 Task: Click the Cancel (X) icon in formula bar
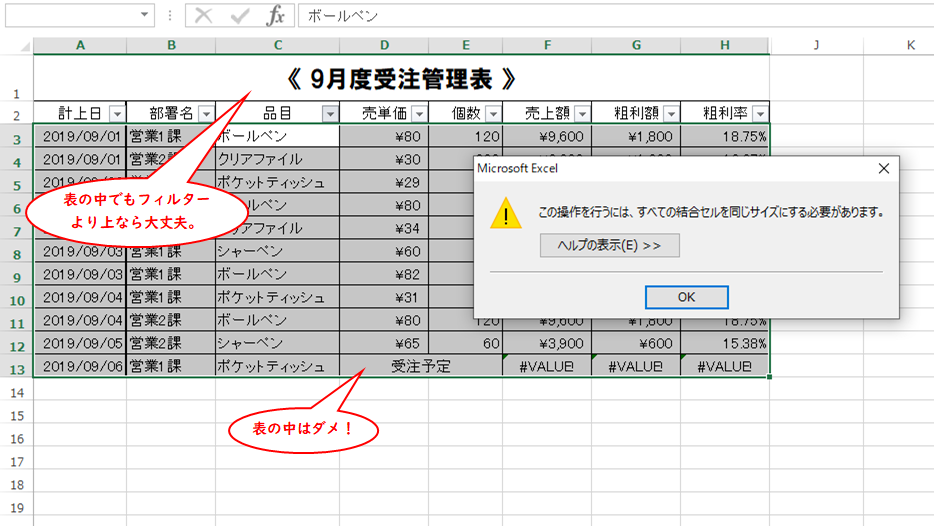pyautogui.click(x=204, y=16)
